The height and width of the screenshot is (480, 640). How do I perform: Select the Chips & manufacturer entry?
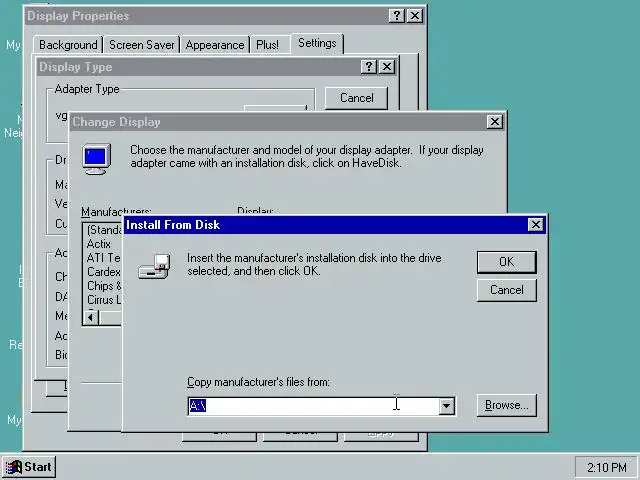[103, 286]
